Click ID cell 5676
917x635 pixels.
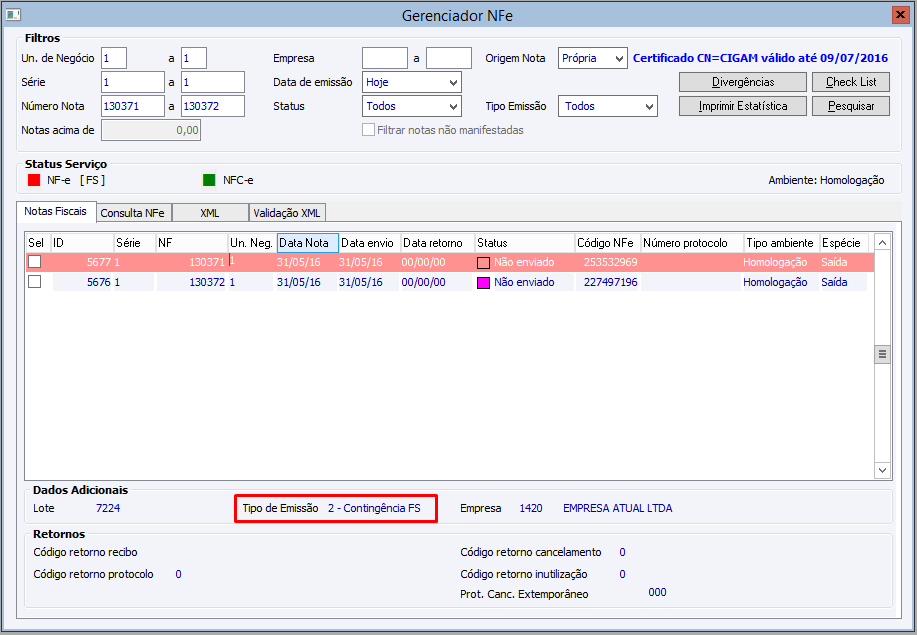point(98,282)
